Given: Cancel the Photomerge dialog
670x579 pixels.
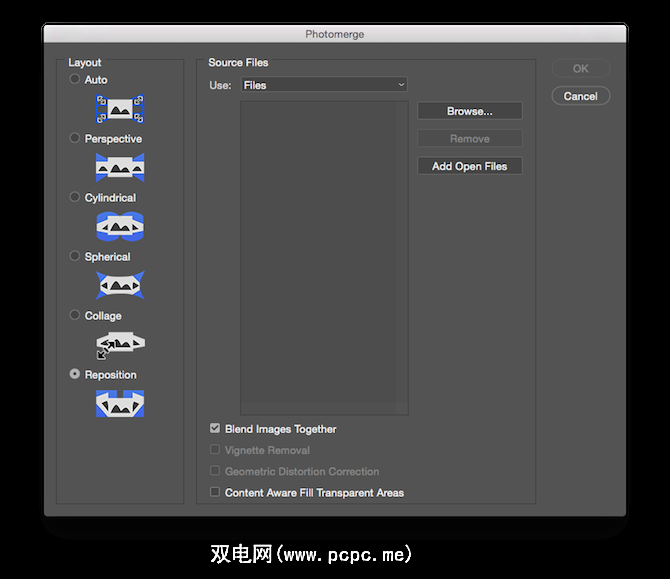Looking at the screenshot, I should click(581, 96).
